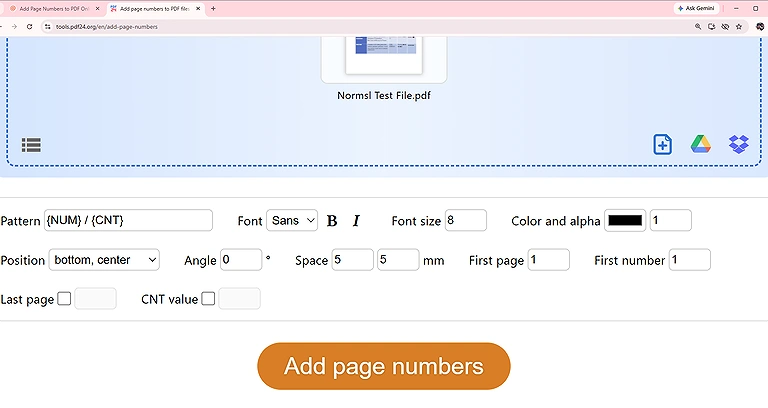The height and width of the screenshot is (408, 768).
Task: Select the 'Add page numbers to PDF files' tab
Action: [155, 8]
